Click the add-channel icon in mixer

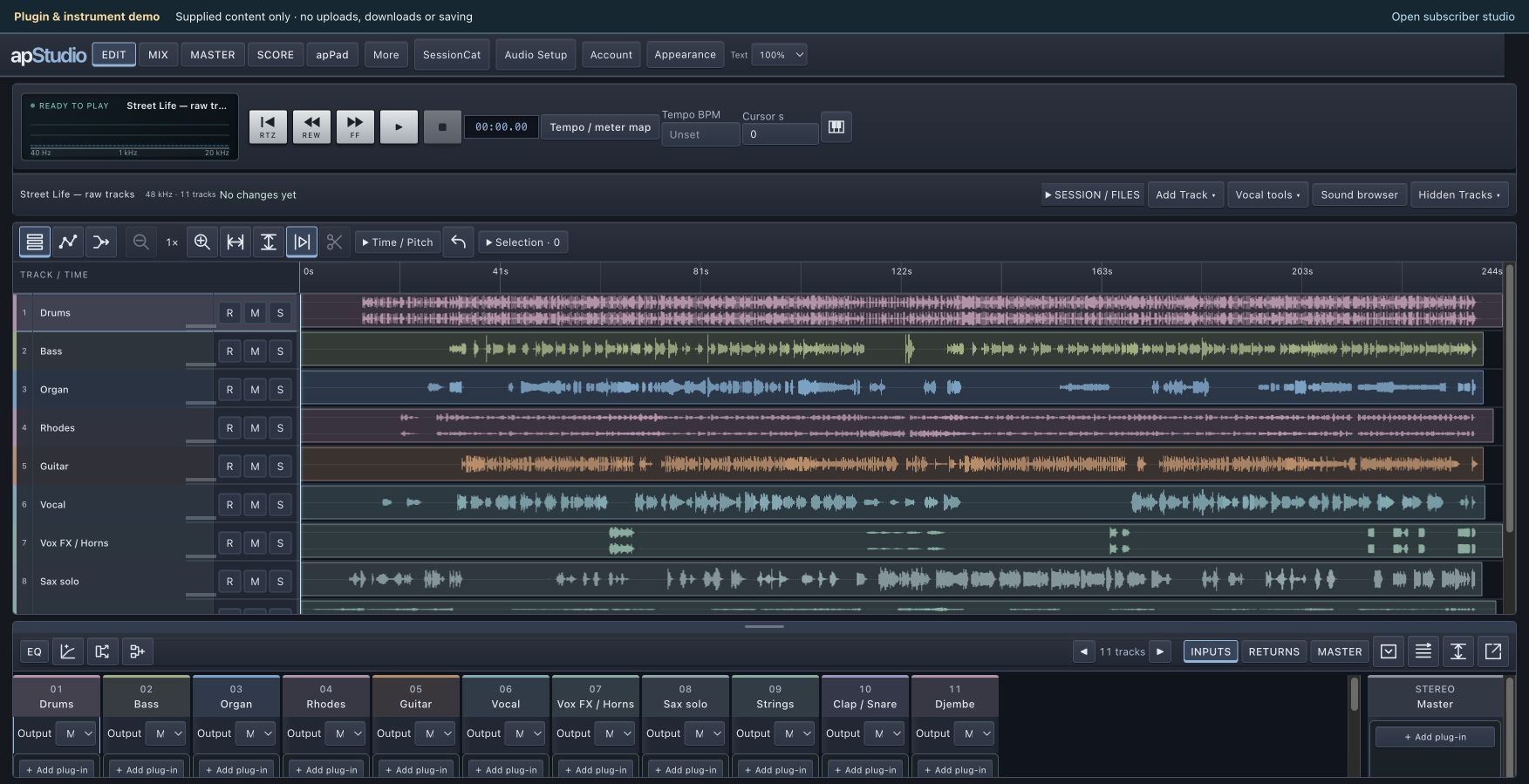pyautogui.click(x=137, y=651)
